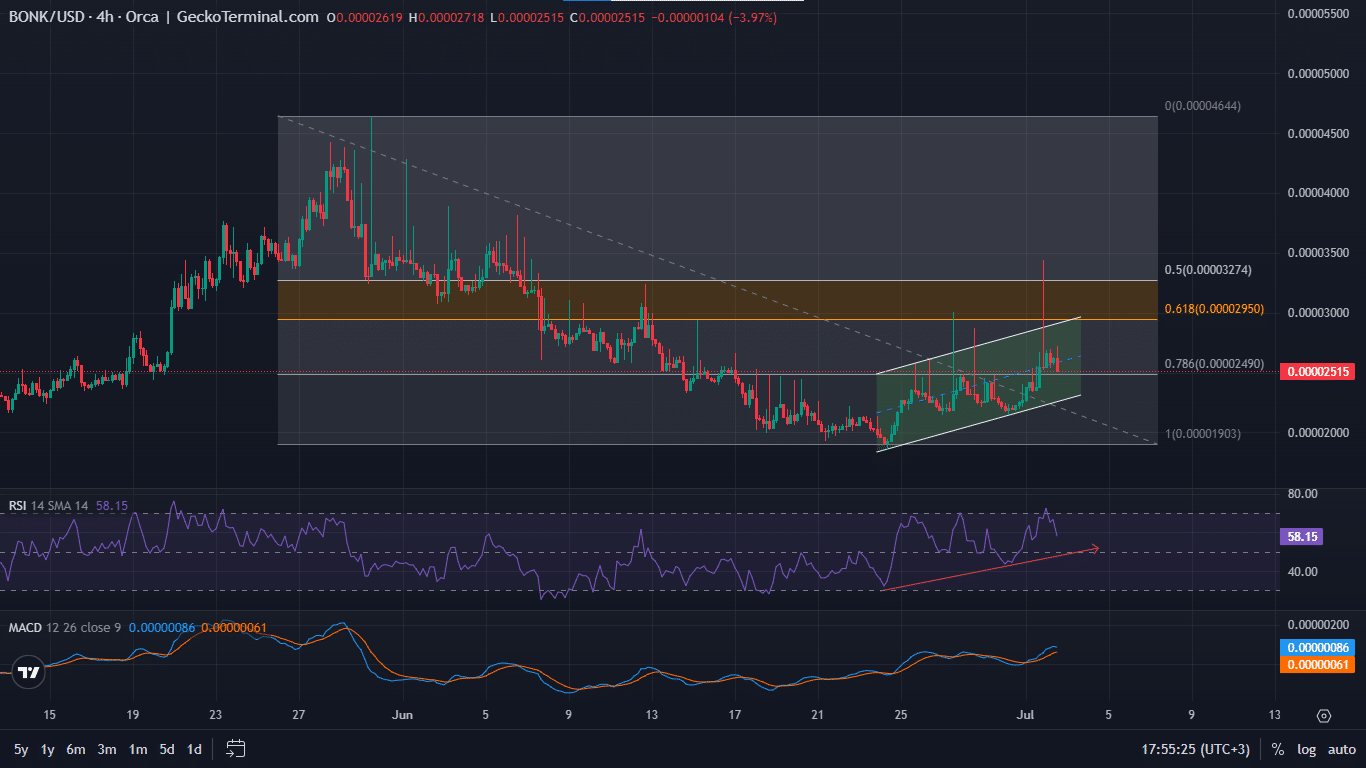Click the RSI value tag 58.15
The height and width of the screenshot is (768, 1366).
[x=1303, y=536]
